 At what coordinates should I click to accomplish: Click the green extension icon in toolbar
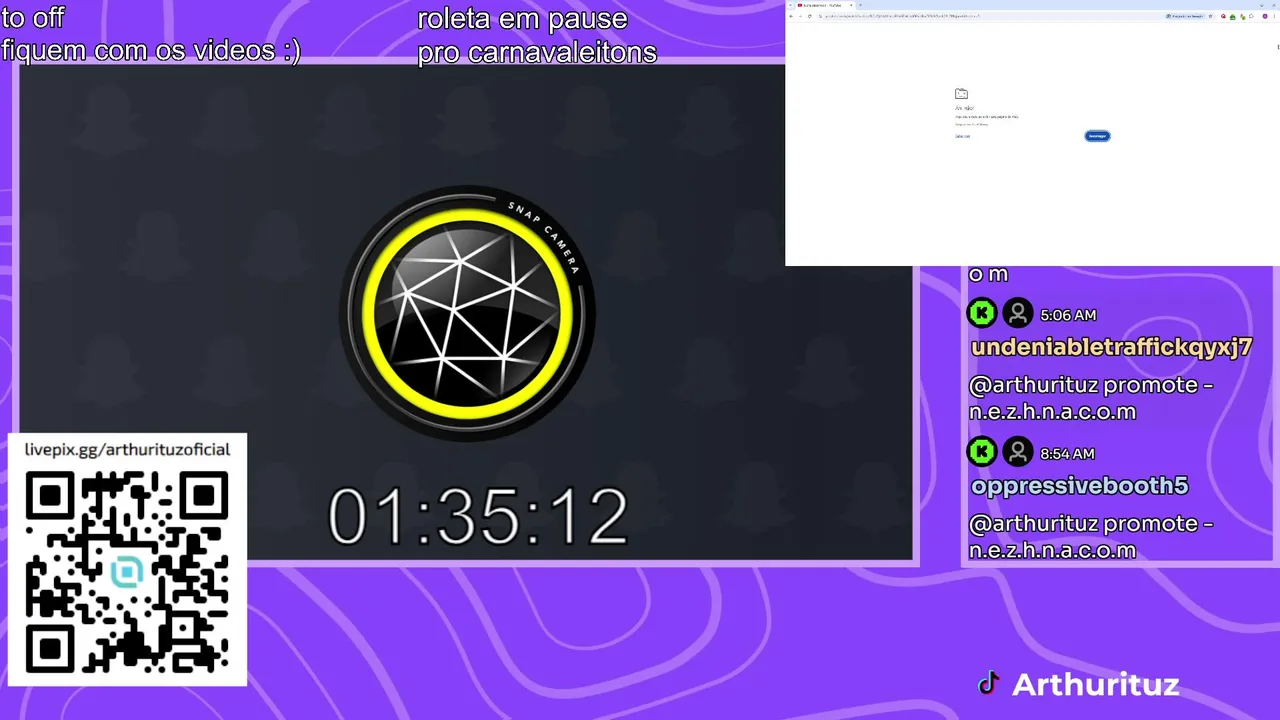(x=1233, y=16)
